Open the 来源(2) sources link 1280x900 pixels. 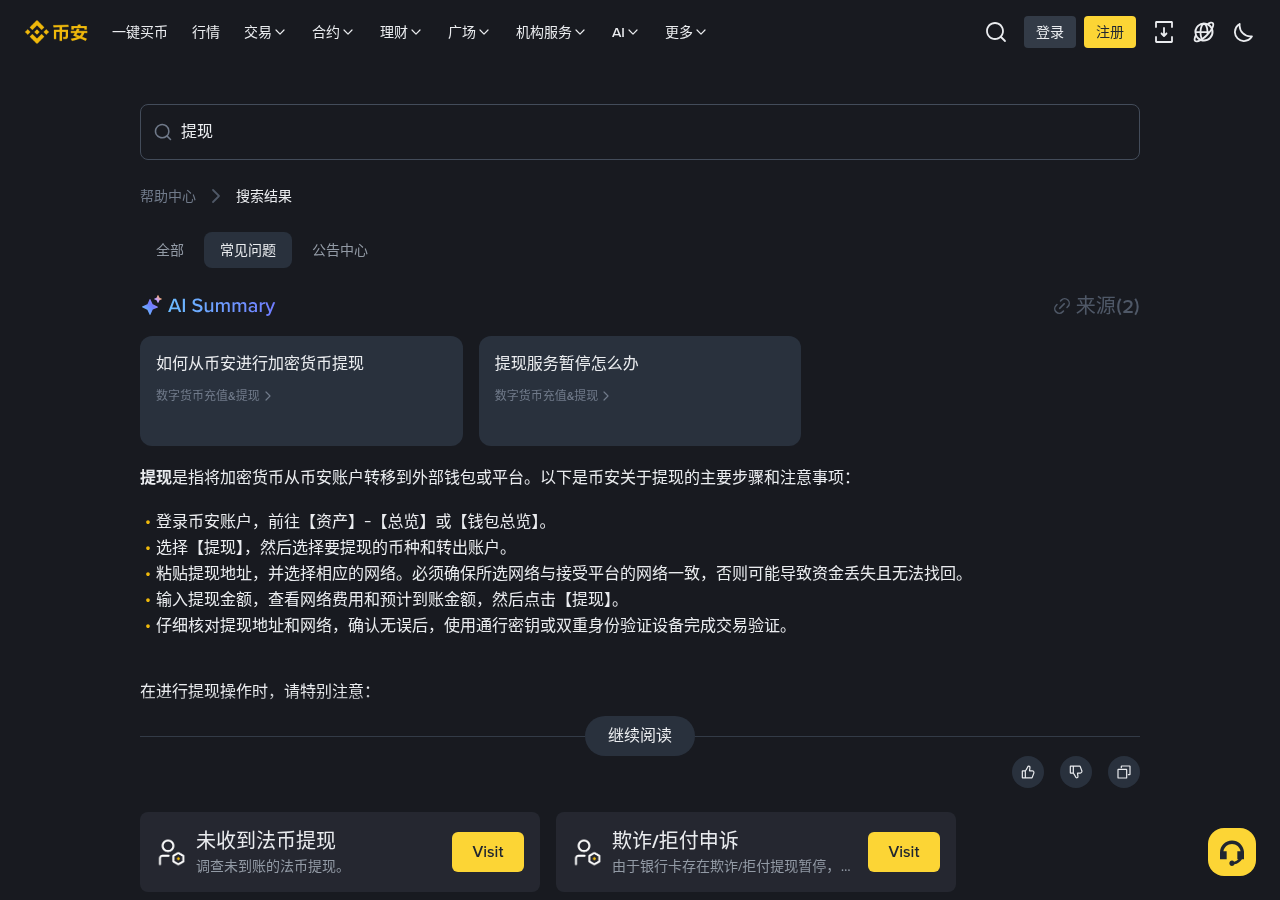point(1097,306)
